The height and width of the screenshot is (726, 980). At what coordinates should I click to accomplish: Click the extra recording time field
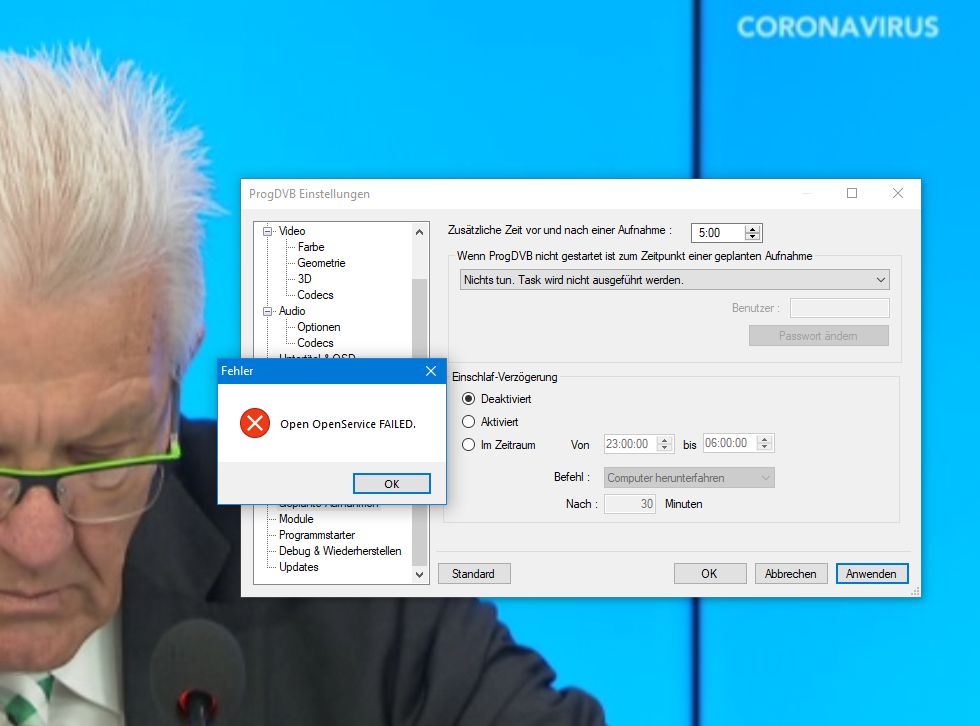pos(718,233)
